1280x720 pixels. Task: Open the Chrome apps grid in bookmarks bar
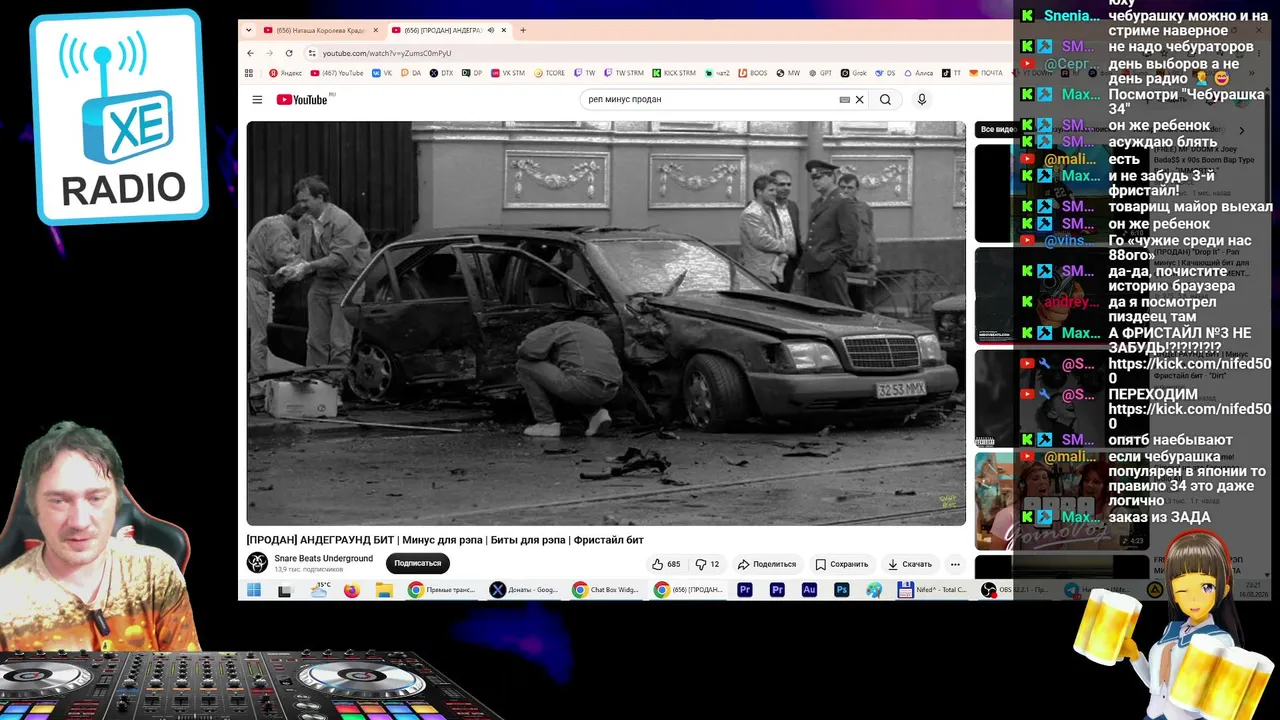[x=249, y=73]
